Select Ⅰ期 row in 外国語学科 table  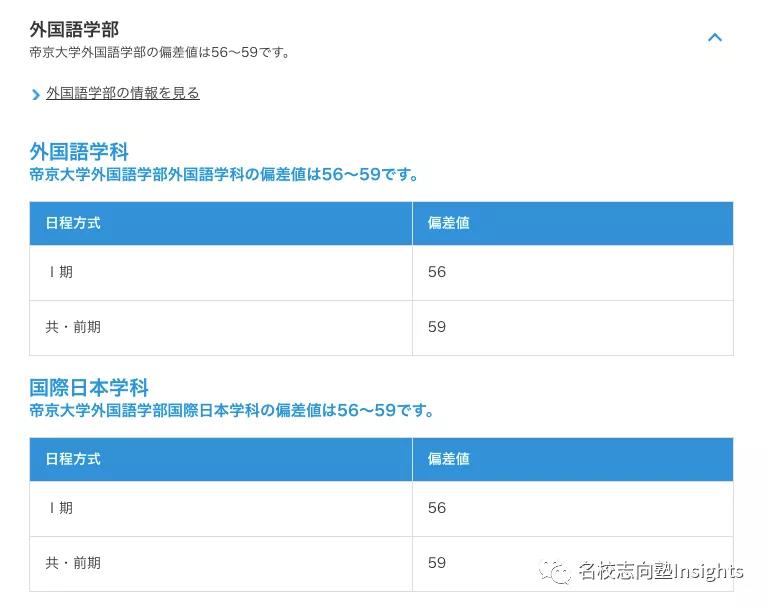click(x=382, y=272)
